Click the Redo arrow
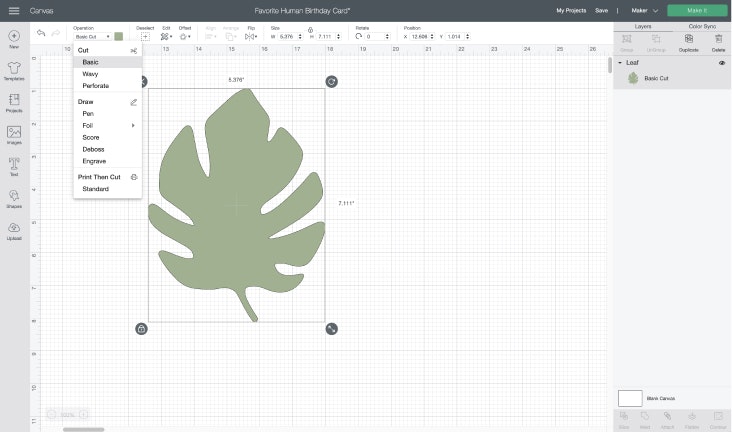Image resolution: width=732 pixels, height=432 pixels. click(56, 33)
